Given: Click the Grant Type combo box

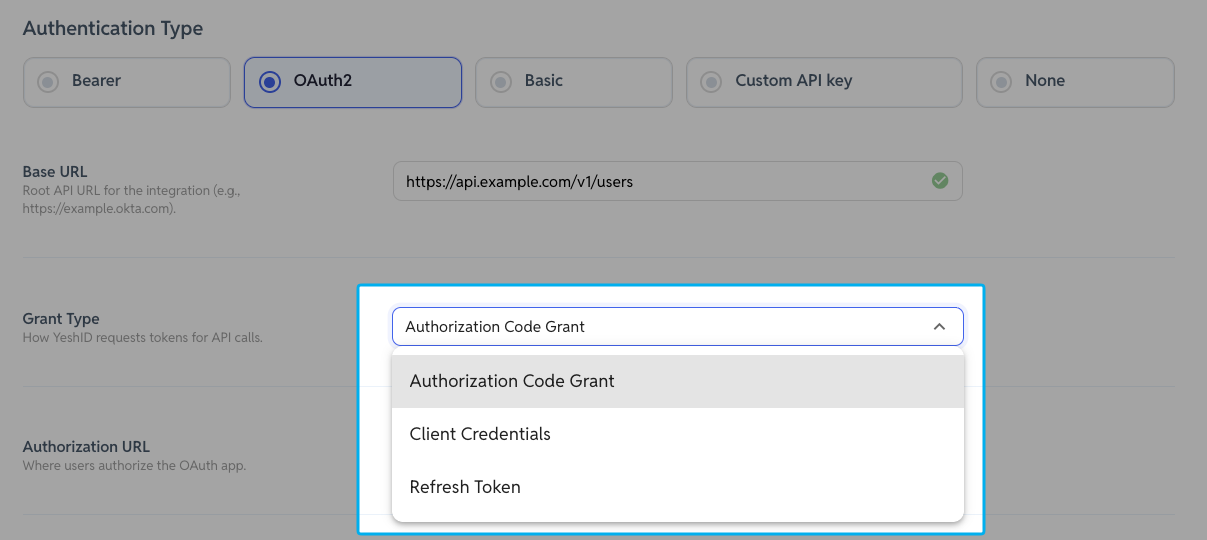Looking at the screenshot, I should [x=678, y=327].
